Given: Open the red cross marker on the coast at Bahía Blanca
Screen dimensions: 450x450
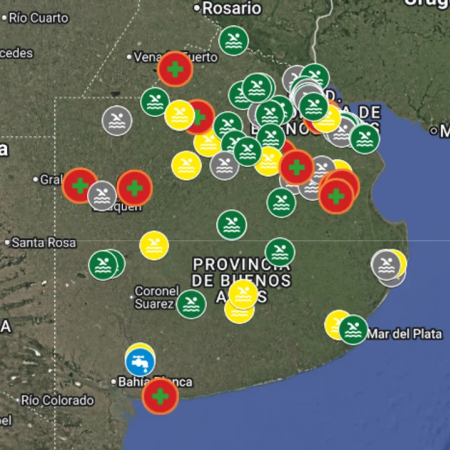Looking at the screenshot, I should (x=160, y=396).
